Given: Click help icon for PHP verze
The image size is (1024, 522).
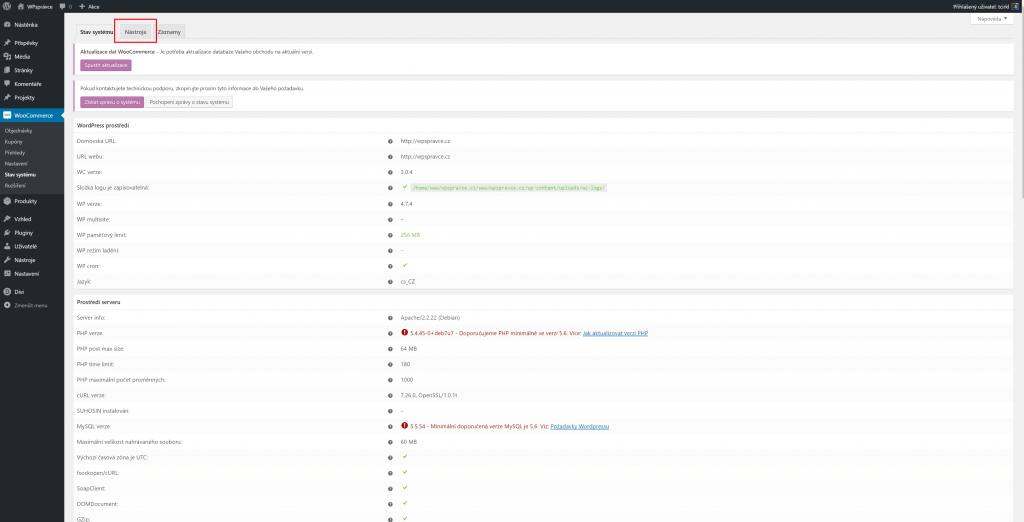Looking at the screenshot, I should (x=390, y=333).
